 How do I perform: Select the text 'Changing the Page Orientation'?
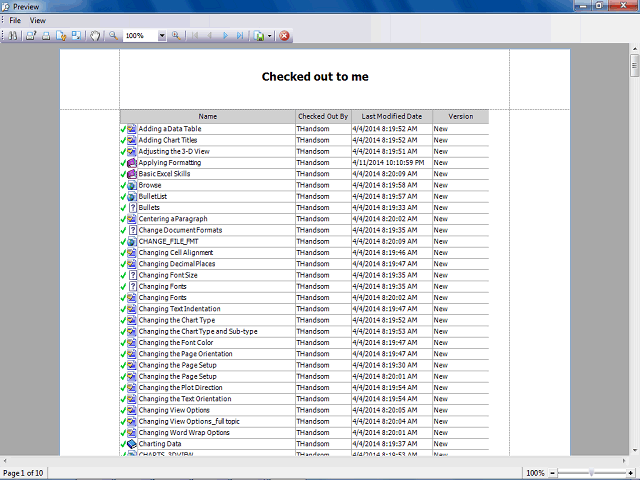185,354
